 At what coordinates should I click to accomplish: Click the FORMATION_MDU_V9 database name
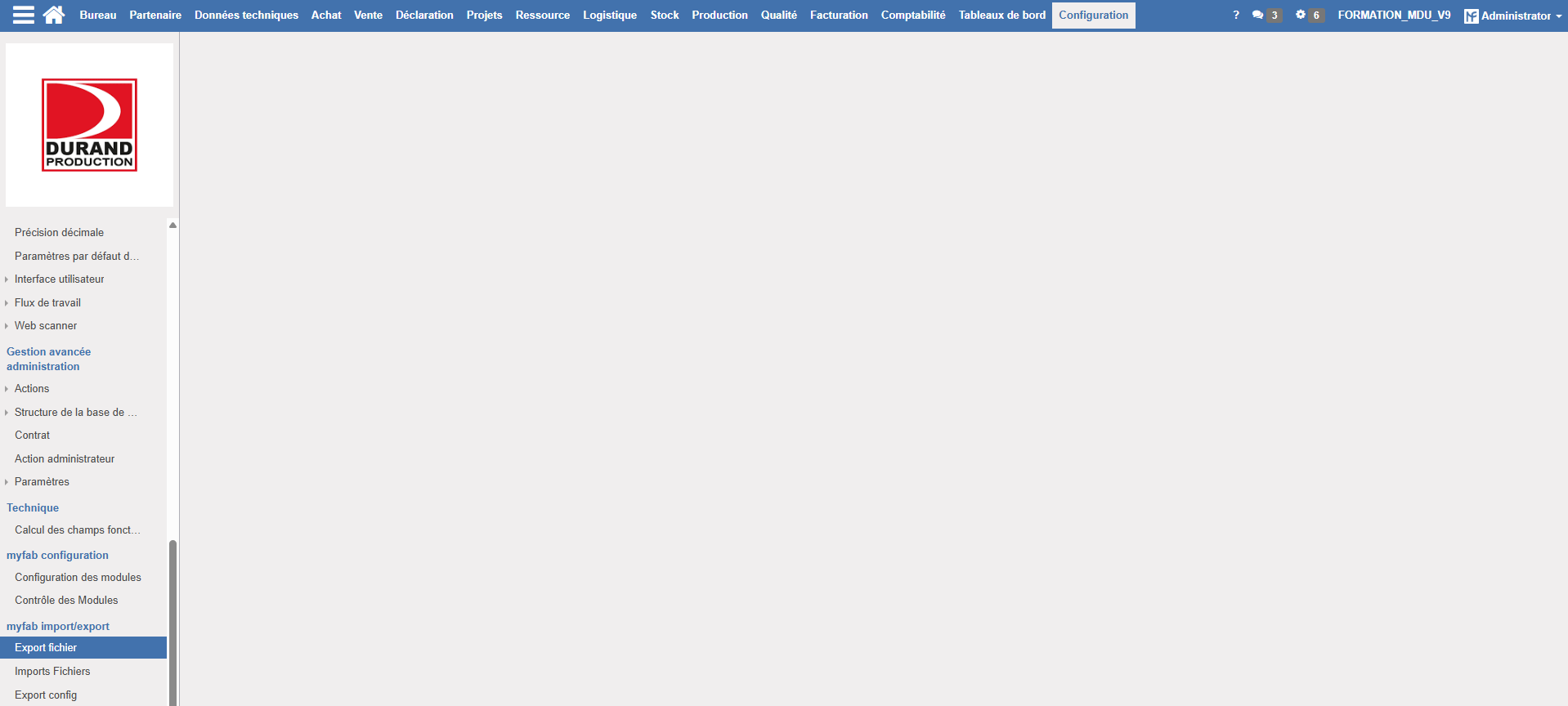(1394, 16)
